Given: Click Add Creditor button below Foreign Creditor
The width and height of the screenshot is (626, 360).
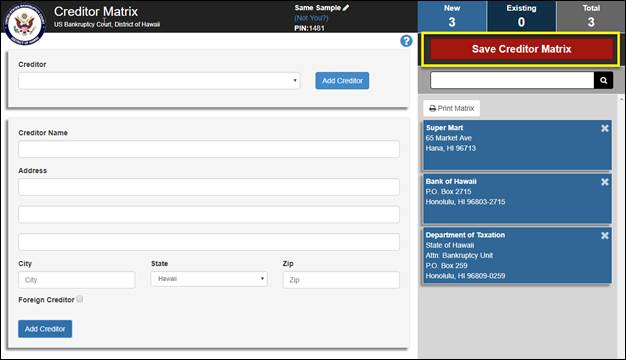Looking at the screenshot, I should pos(45,329).
